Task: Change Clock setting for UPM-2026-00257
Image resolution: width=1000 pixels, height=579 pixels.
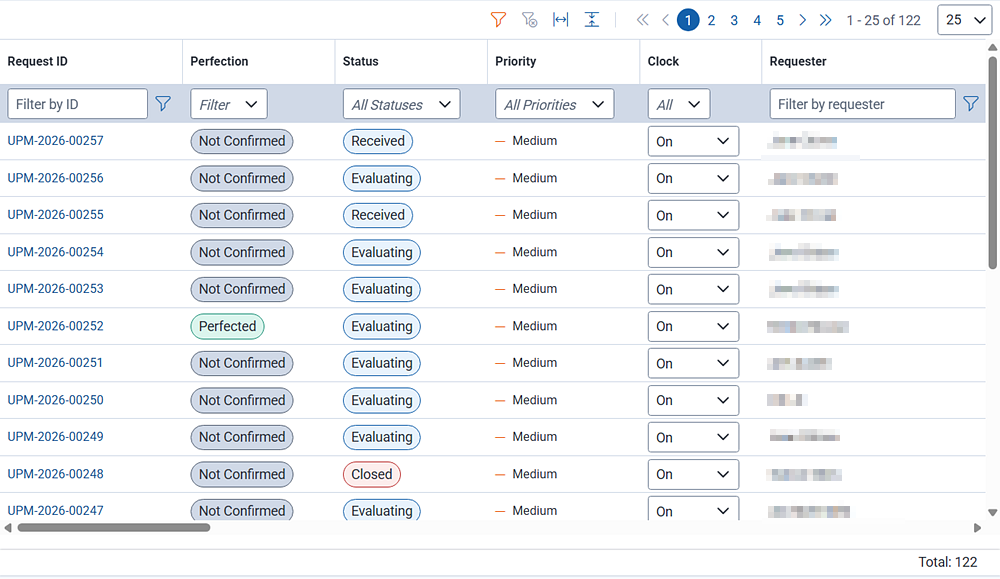Action: pos(693,141)
